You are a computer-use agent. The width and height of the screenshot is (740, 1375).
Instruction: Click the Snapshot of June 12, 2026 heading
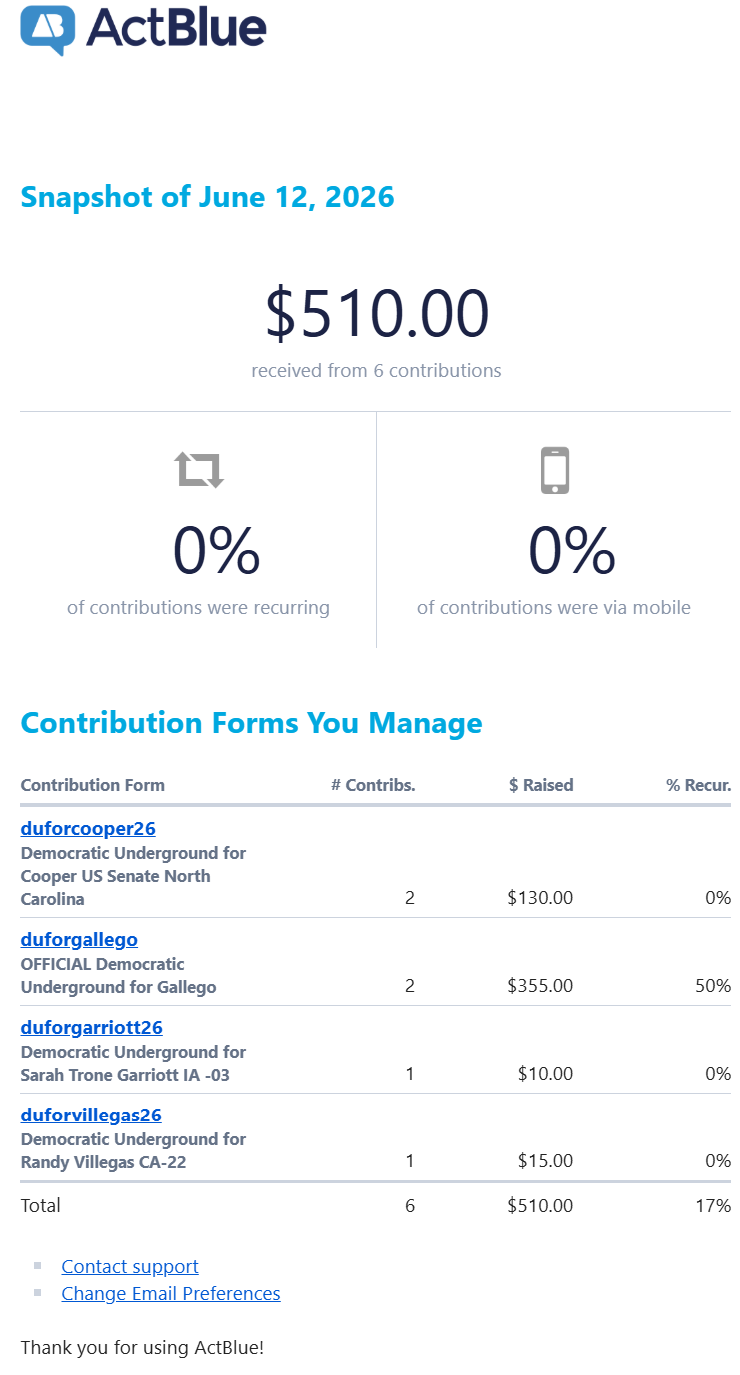point(208,197)
